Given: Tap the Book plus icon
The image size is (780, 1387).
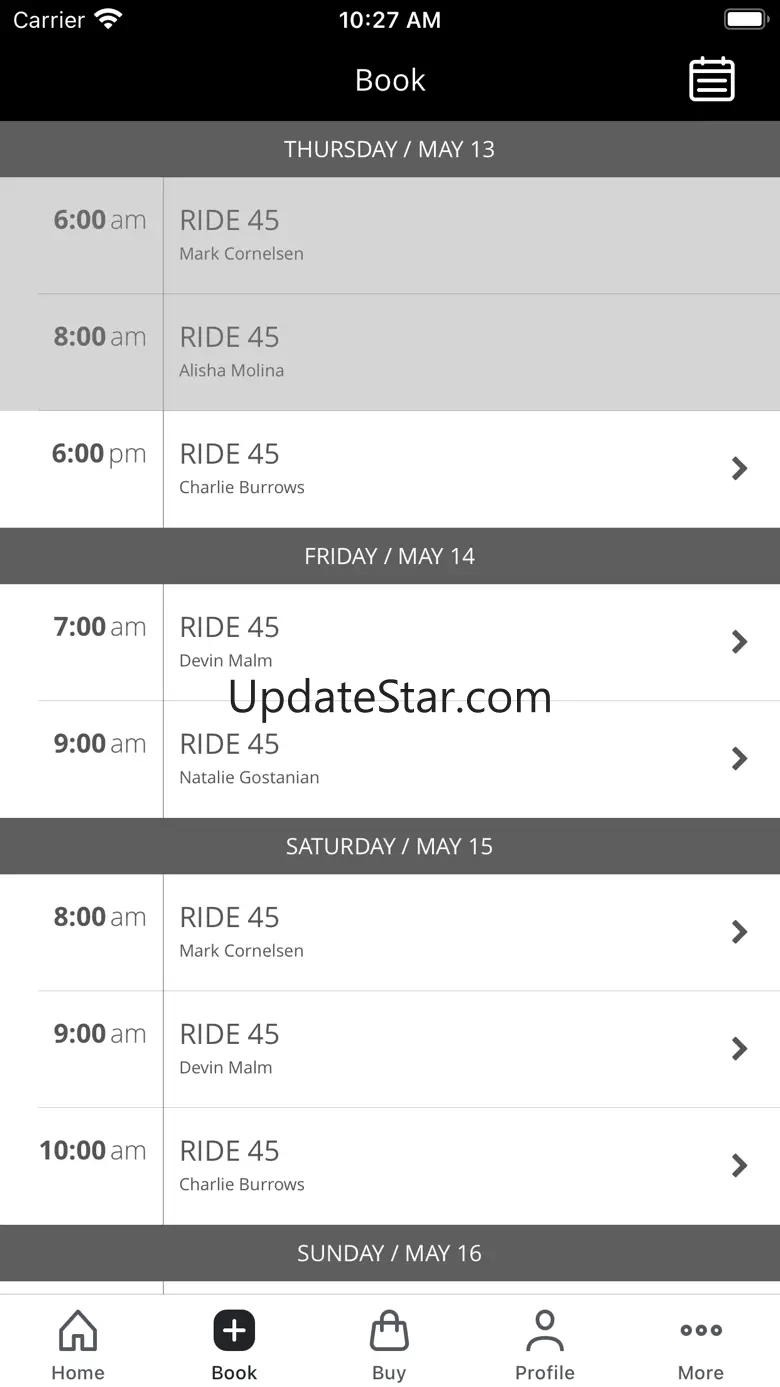Looking at the screenshot, I should [x=234, y=1331].
